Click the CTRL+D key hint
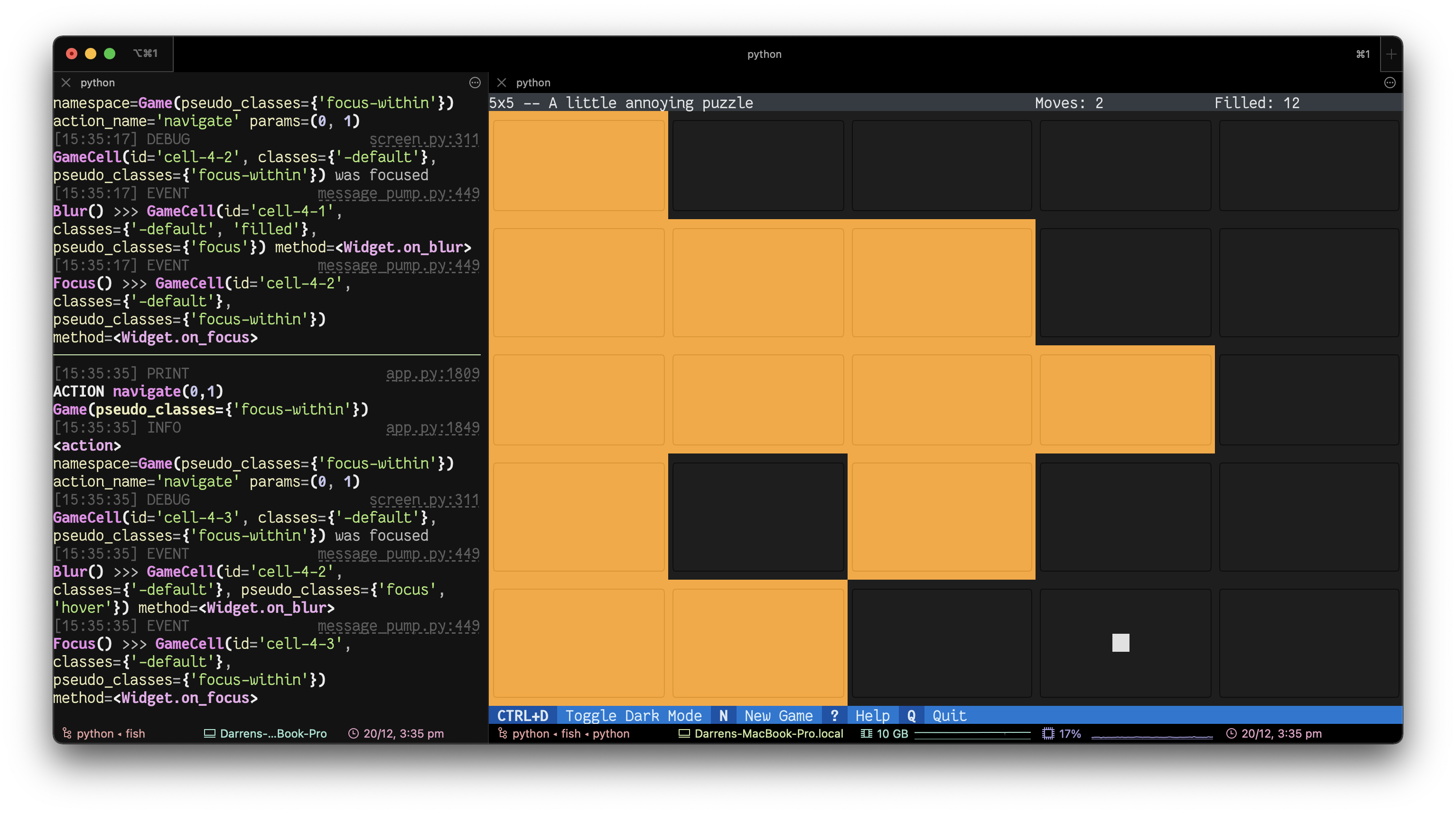 coord(522,715)
